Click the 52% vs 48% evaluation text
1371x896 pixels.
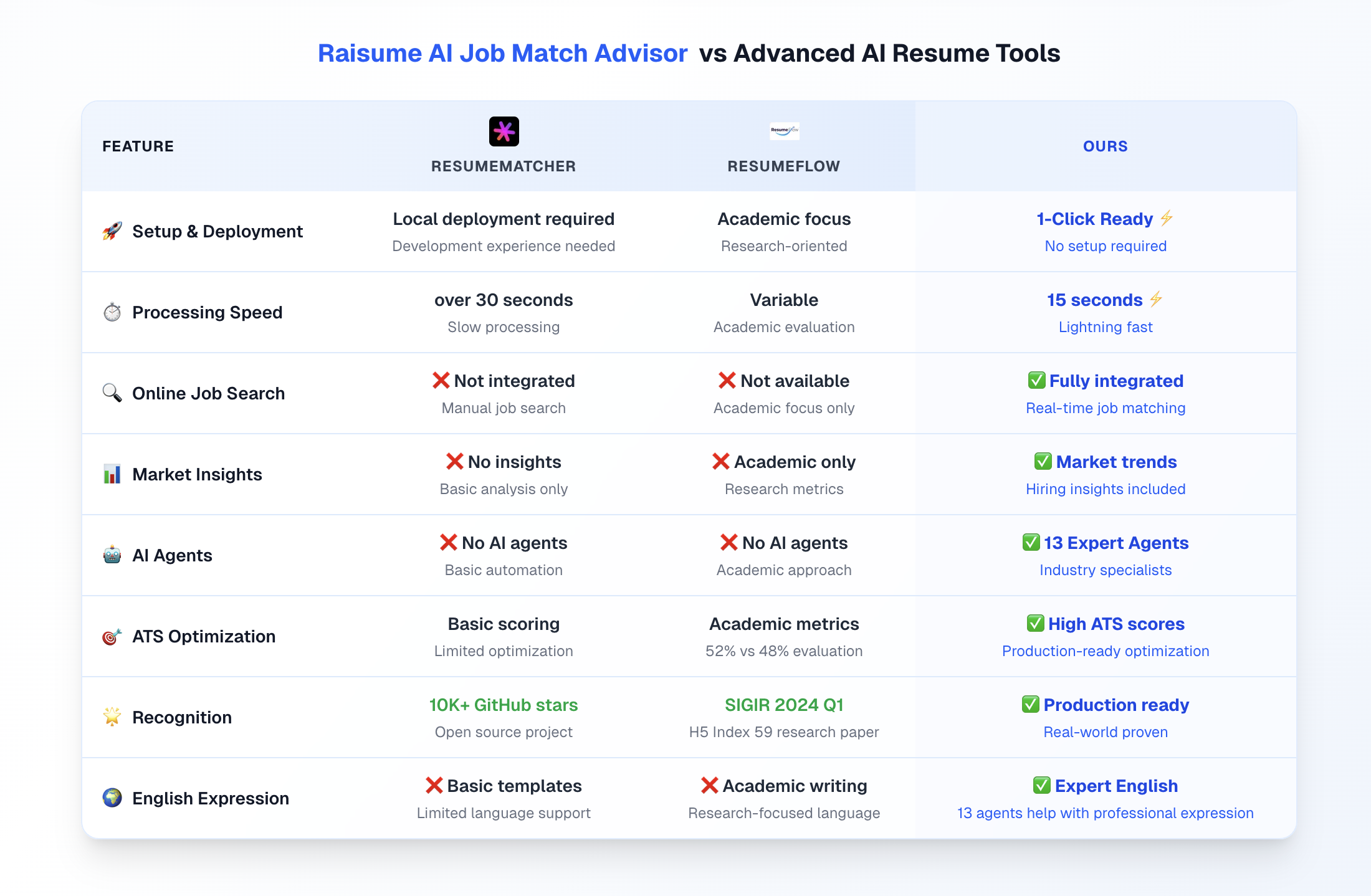point(784,651)
